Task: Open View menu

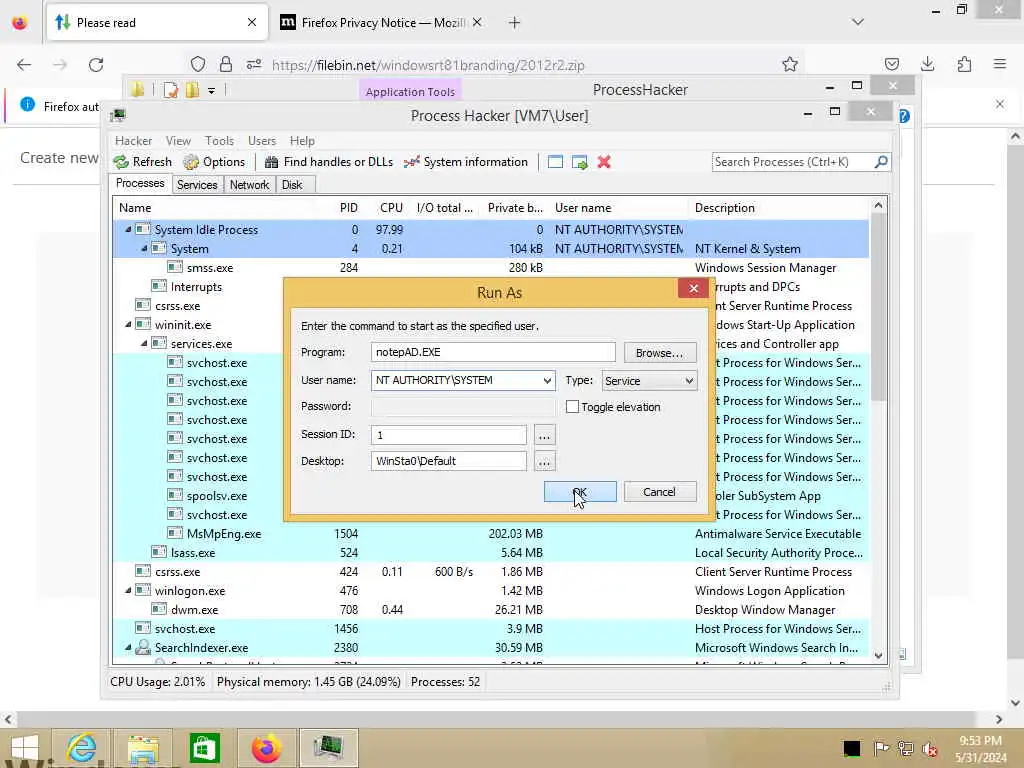Action: coord(178,140)
